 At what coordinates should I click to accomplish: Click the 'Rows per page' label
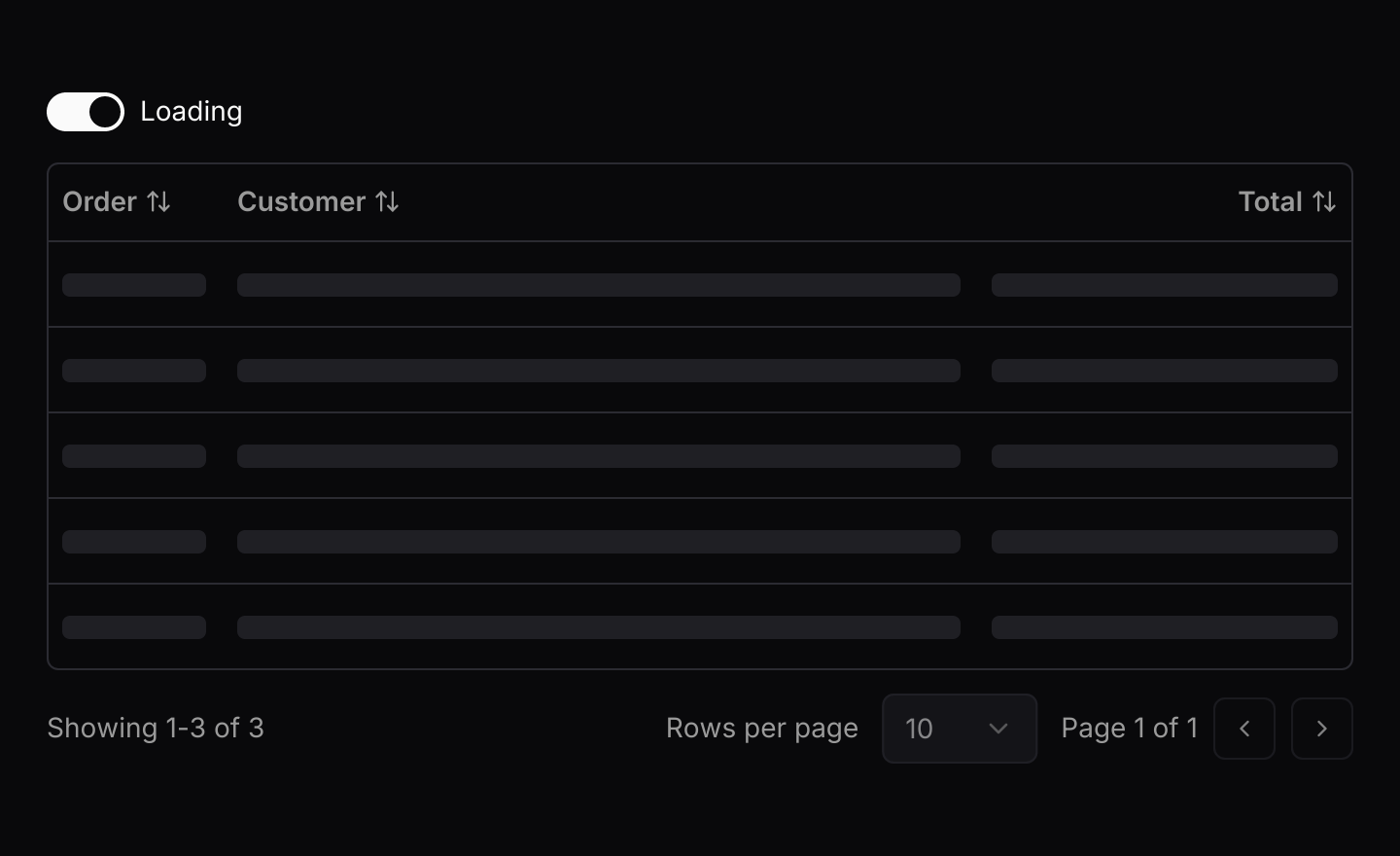(x=762, y=729)
